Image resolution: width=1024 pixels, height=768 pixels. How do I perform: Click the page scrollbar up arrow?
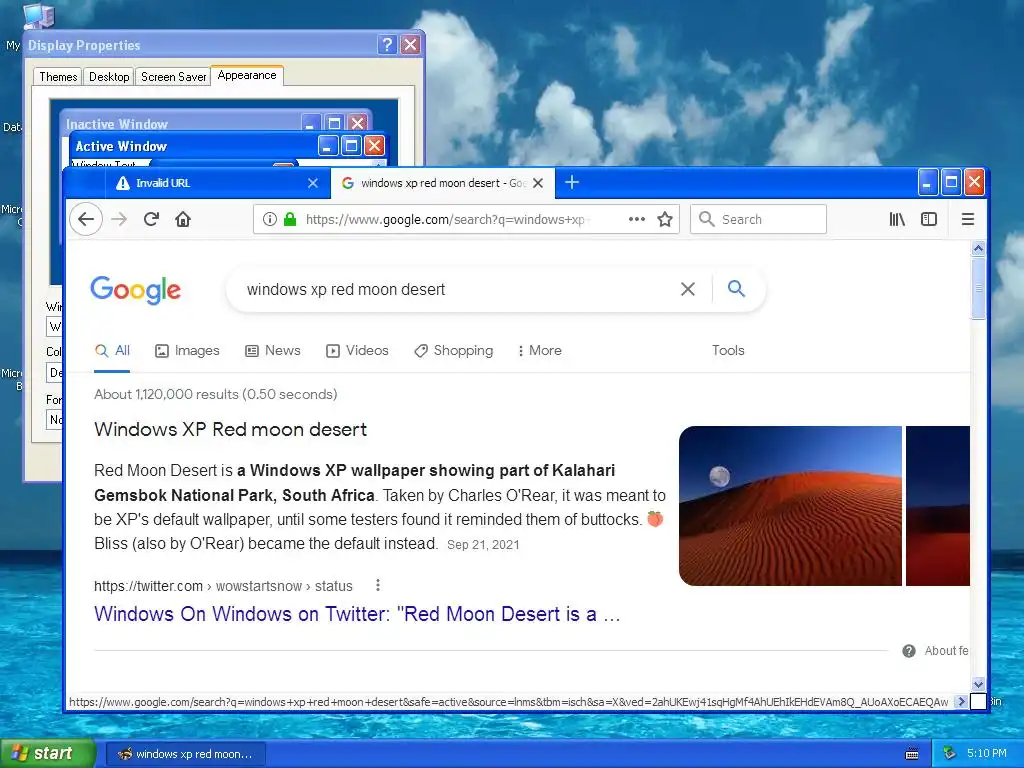(978, 248)
